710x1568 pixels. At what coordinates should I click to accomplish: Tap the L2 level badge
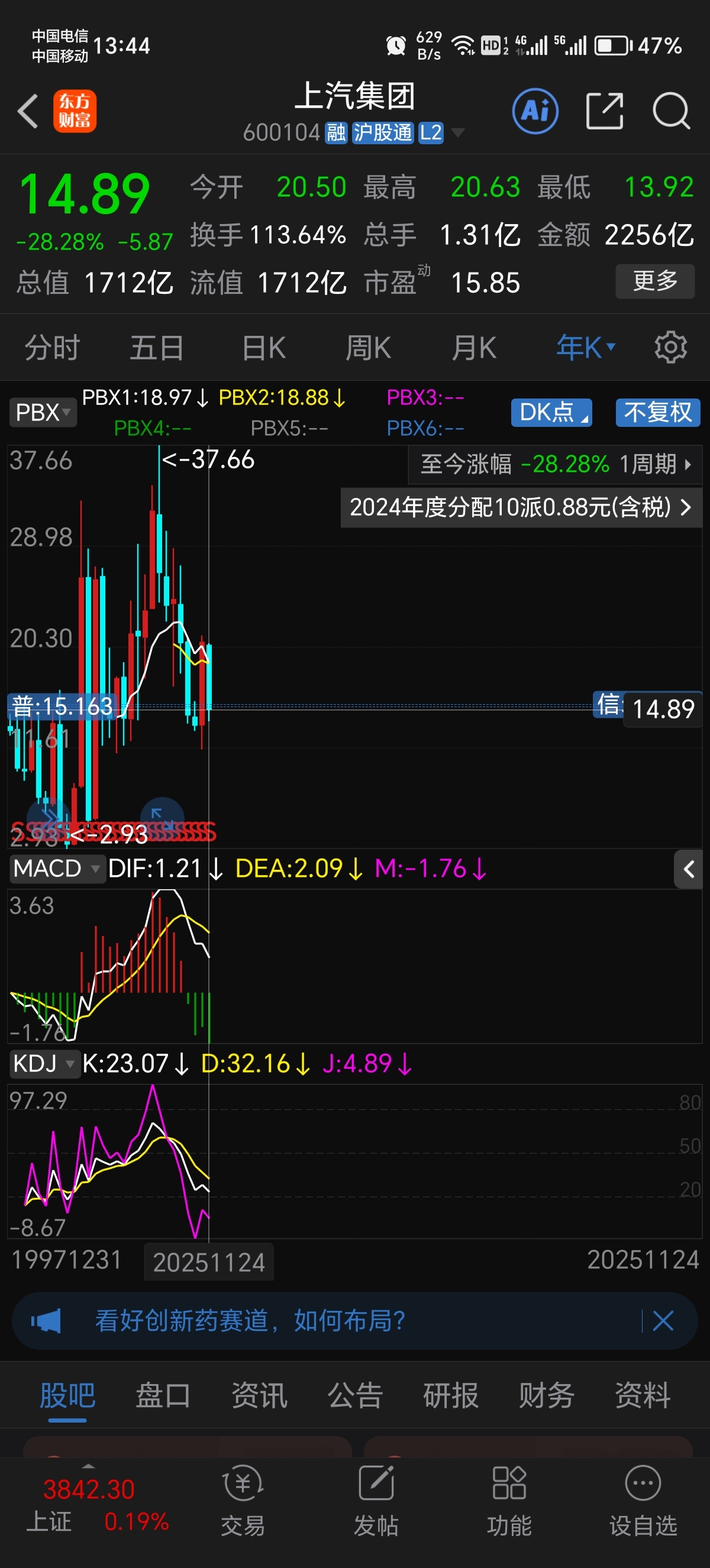tap(431, 132)
